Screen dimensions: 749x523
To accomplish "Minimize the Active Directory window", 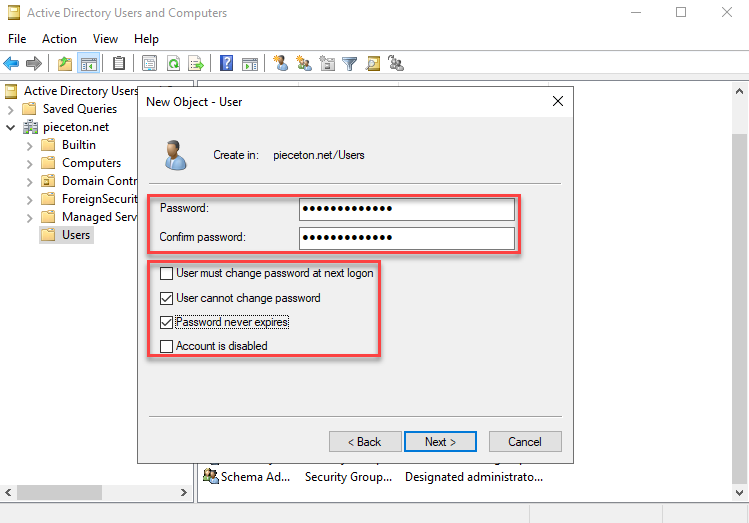I will click(636, 12).
